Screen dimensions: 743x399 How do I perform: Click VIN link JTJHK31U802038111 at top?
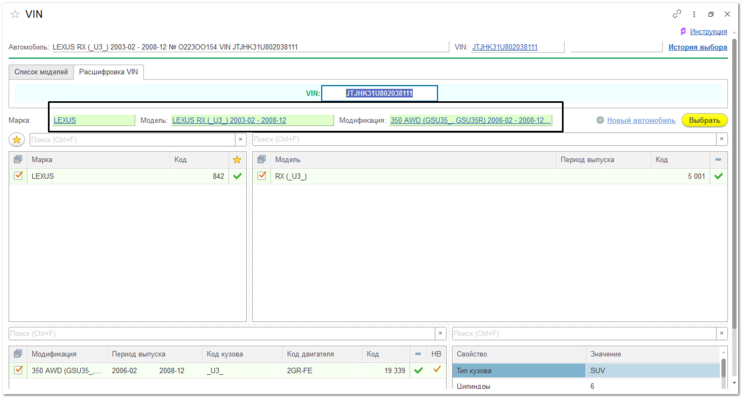[x=505, y=47]
